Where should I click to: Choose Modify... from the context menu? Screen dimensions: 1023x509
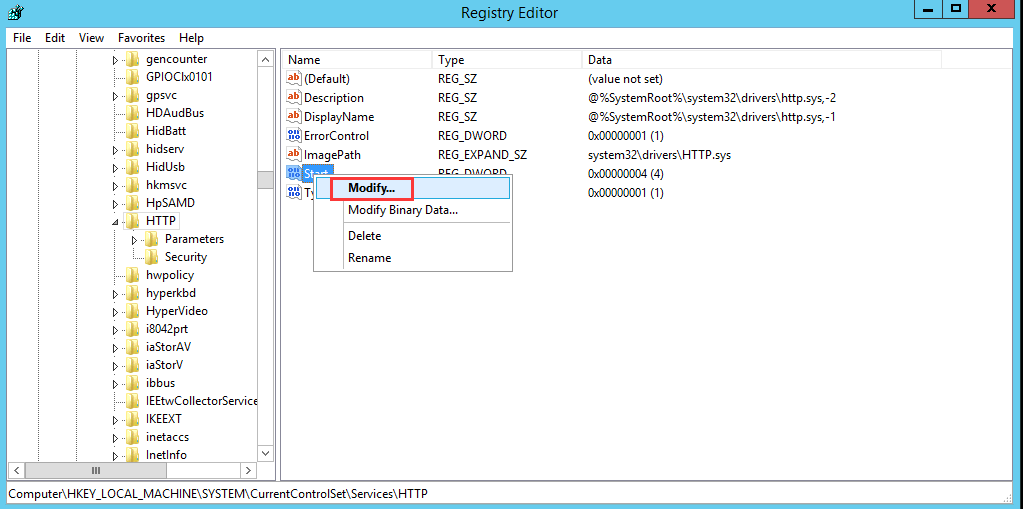coord(412,189)
